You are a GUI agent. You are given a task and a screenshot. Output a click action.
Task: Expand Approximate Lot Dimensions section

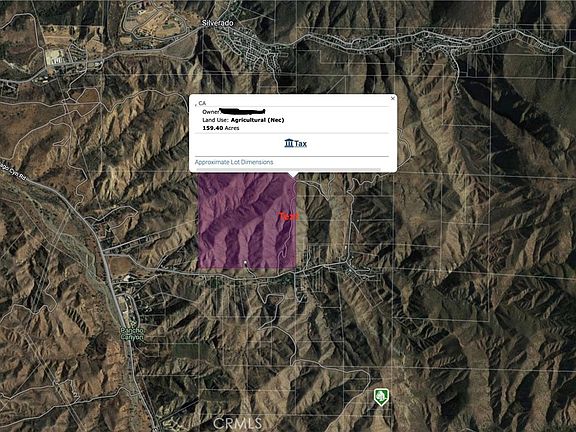(x=234, y=162)
